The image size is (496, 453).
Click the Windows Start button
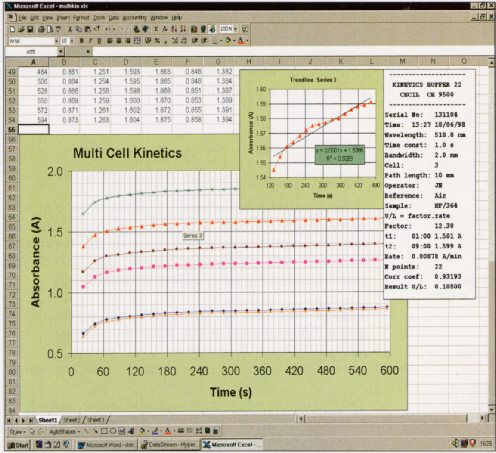18,445
